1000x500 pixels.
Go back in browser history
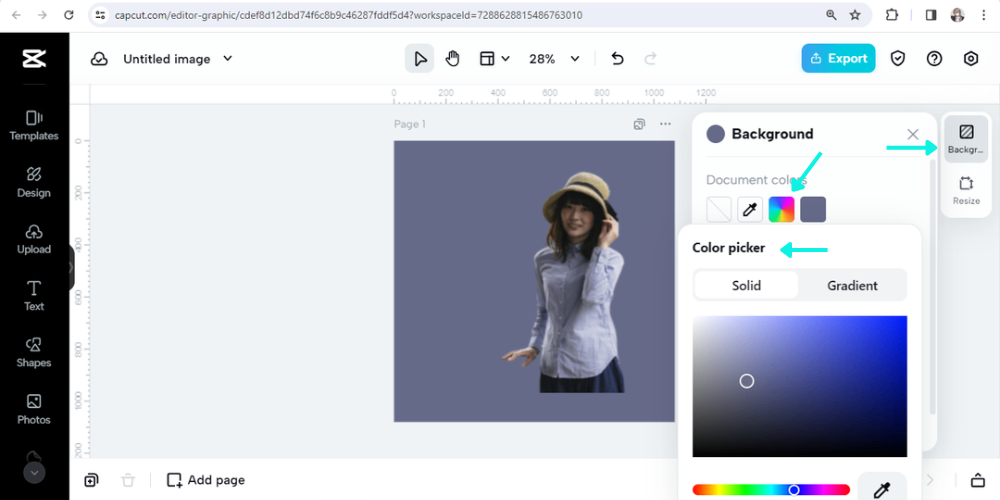point(16,15)
